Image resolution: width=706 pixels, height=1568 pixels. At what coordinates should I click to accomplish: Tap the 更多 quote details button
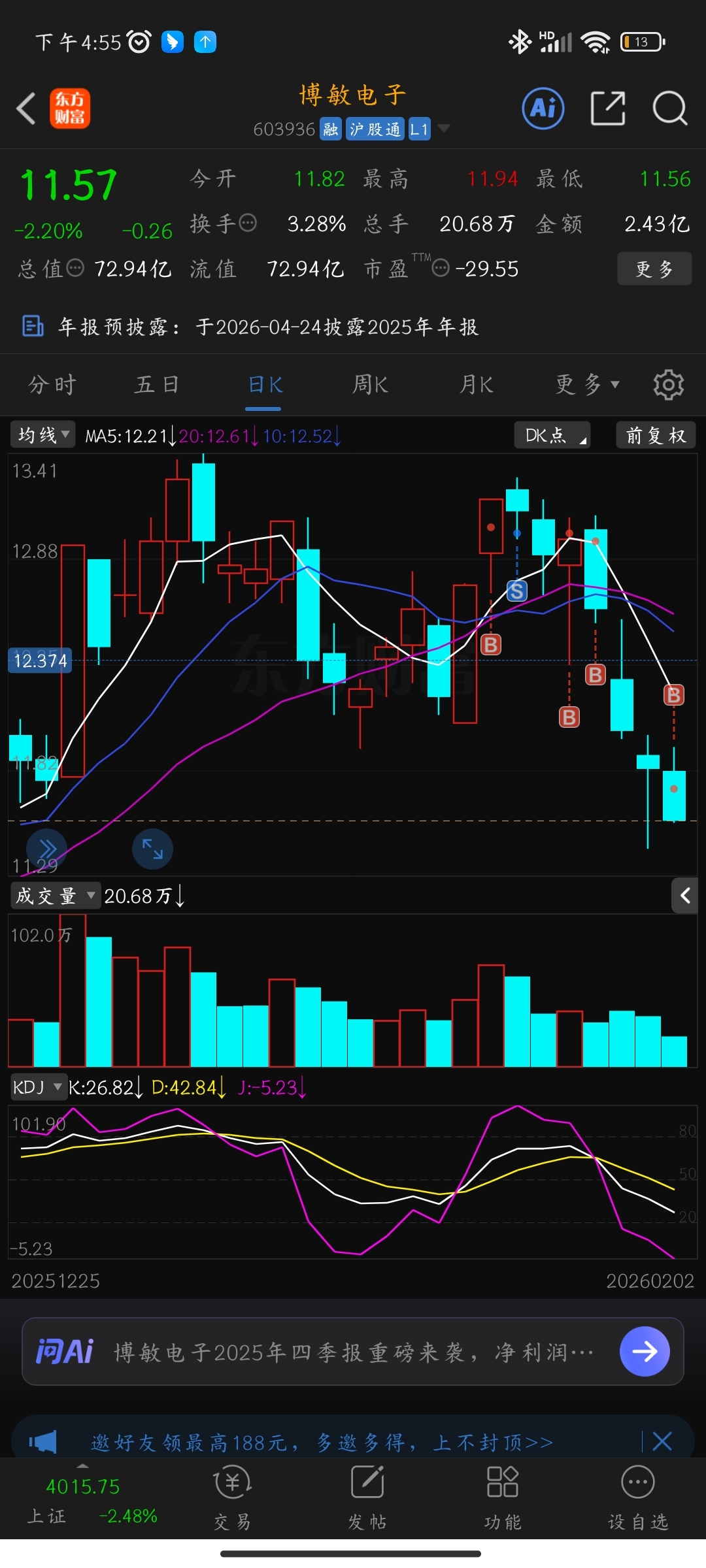pyautogui.click(x=654, y=269)
